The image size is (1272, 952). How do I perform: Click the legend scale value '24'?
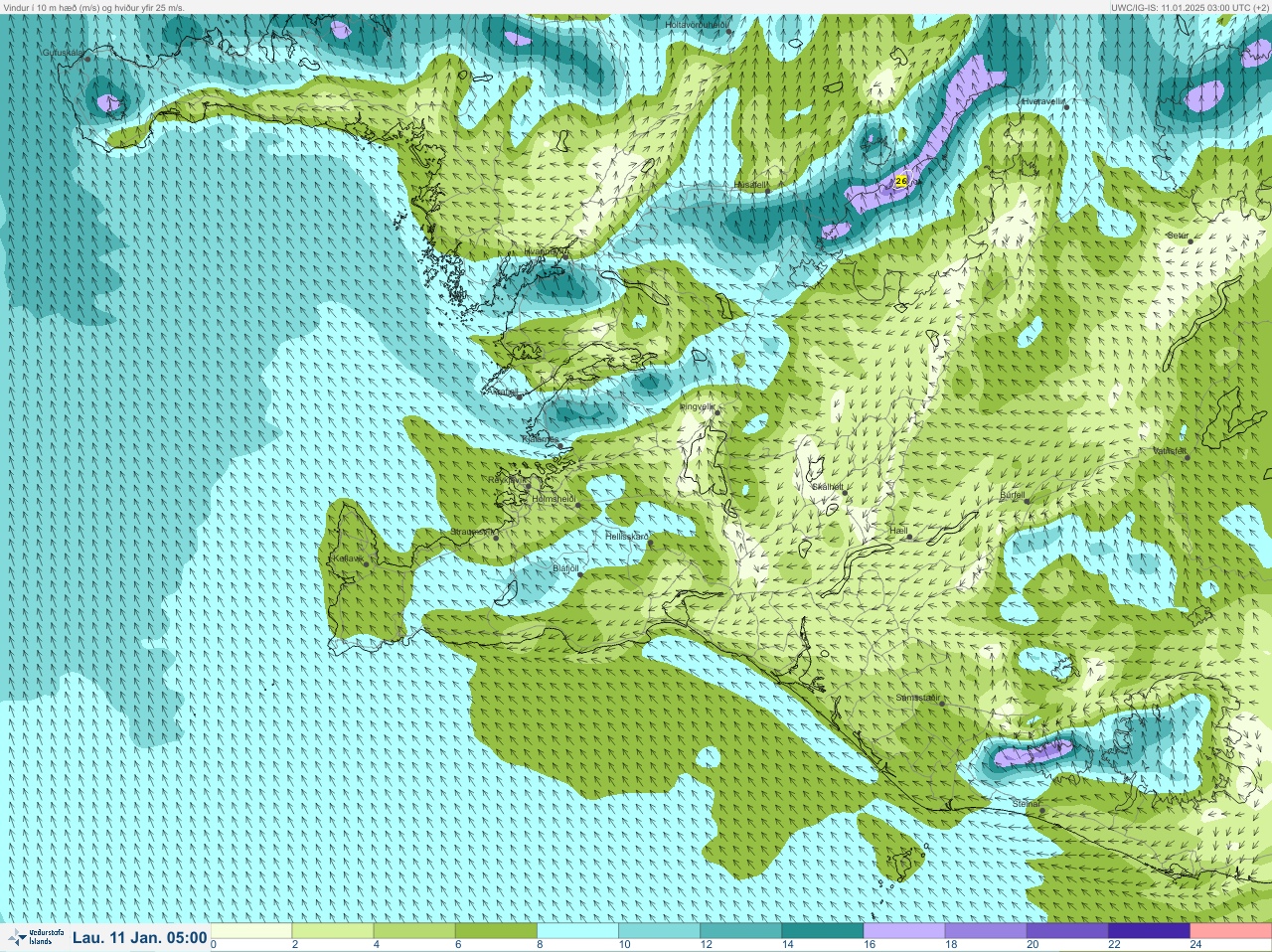pyautogui.click(x=1195, y=945)
